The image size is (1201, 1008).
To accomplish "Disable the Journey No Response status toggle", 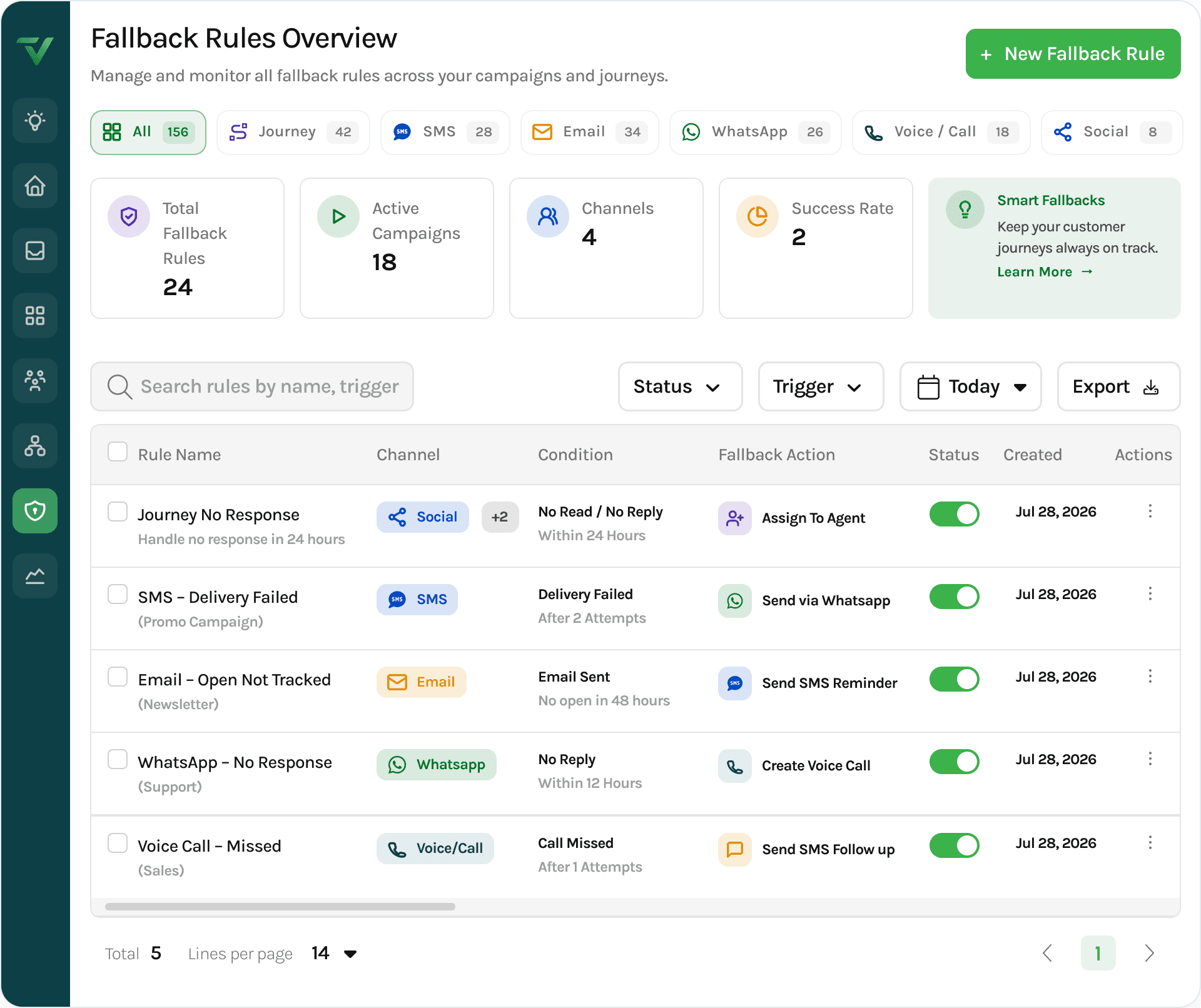I will pyautogui.click(x=954, y=514).
